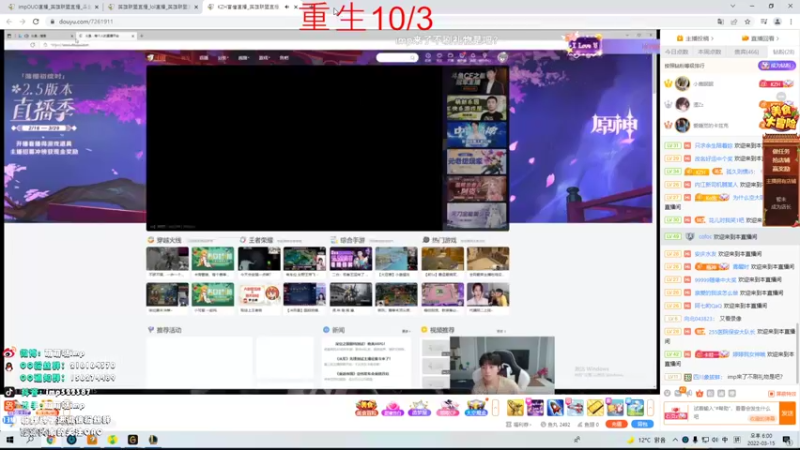The height and width of the screenshot is (450, 800).
Task: Close the first impOUO browser tab
Action: [96, 7]
